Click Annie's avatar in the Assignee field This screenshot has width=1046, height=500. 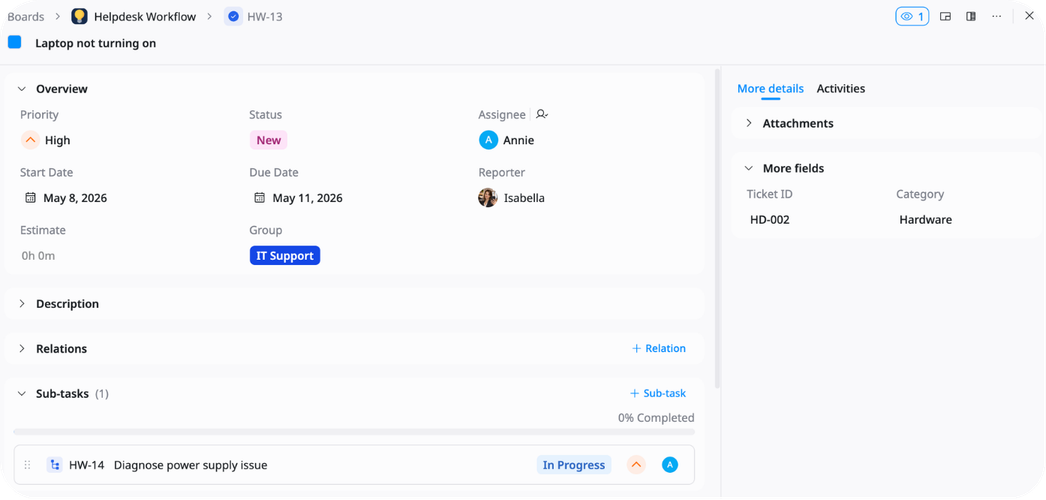488,140
